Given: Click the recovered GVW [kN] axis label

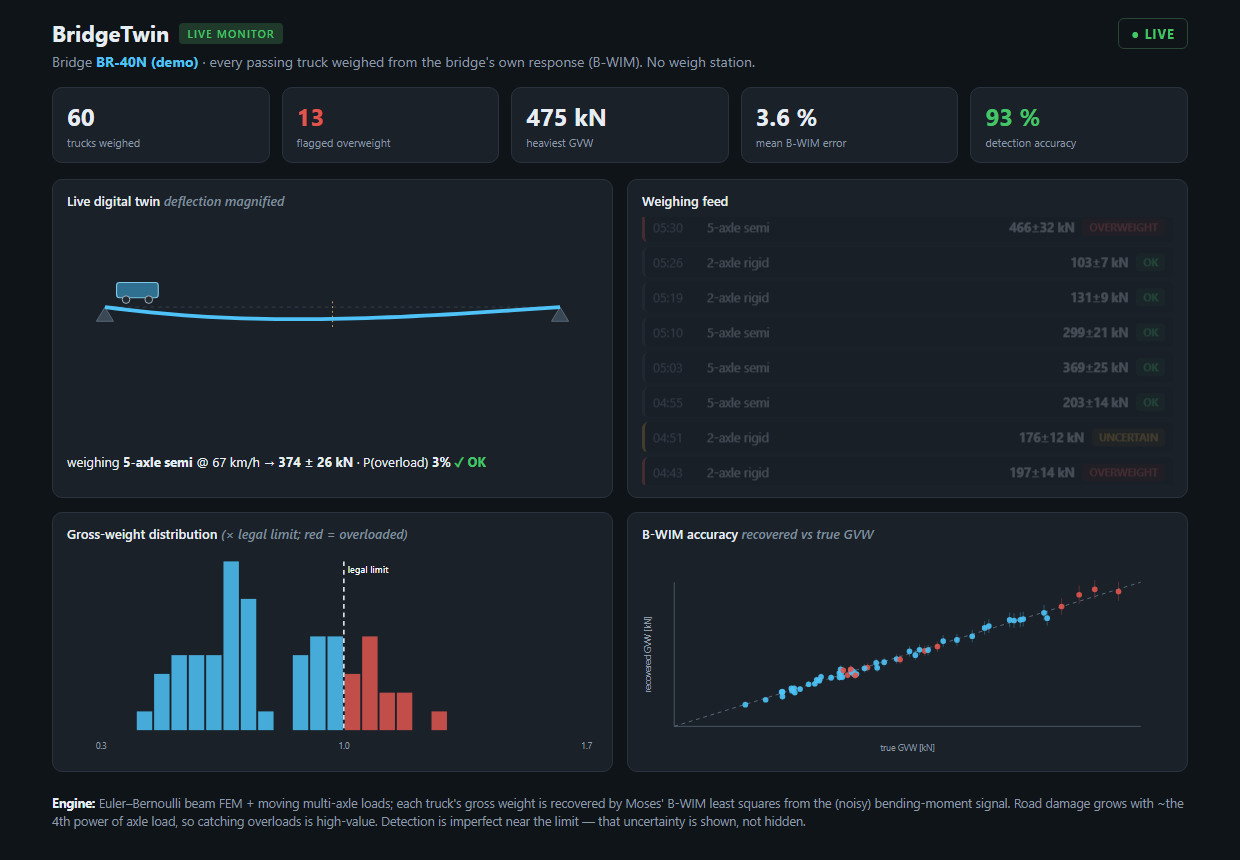Looking at the screenshot, I should [649, 654].
